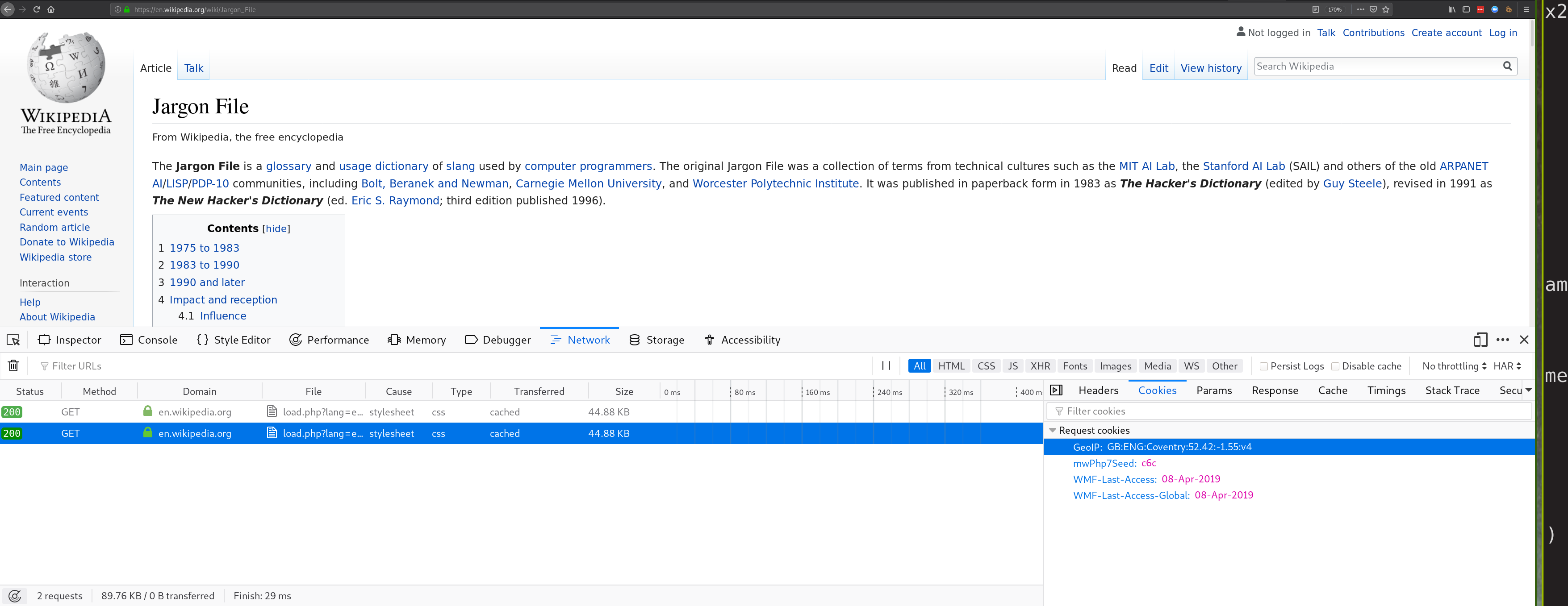
Task: Click the Wikipedia search magnifier icon
Action: (x=1507, y=66)
